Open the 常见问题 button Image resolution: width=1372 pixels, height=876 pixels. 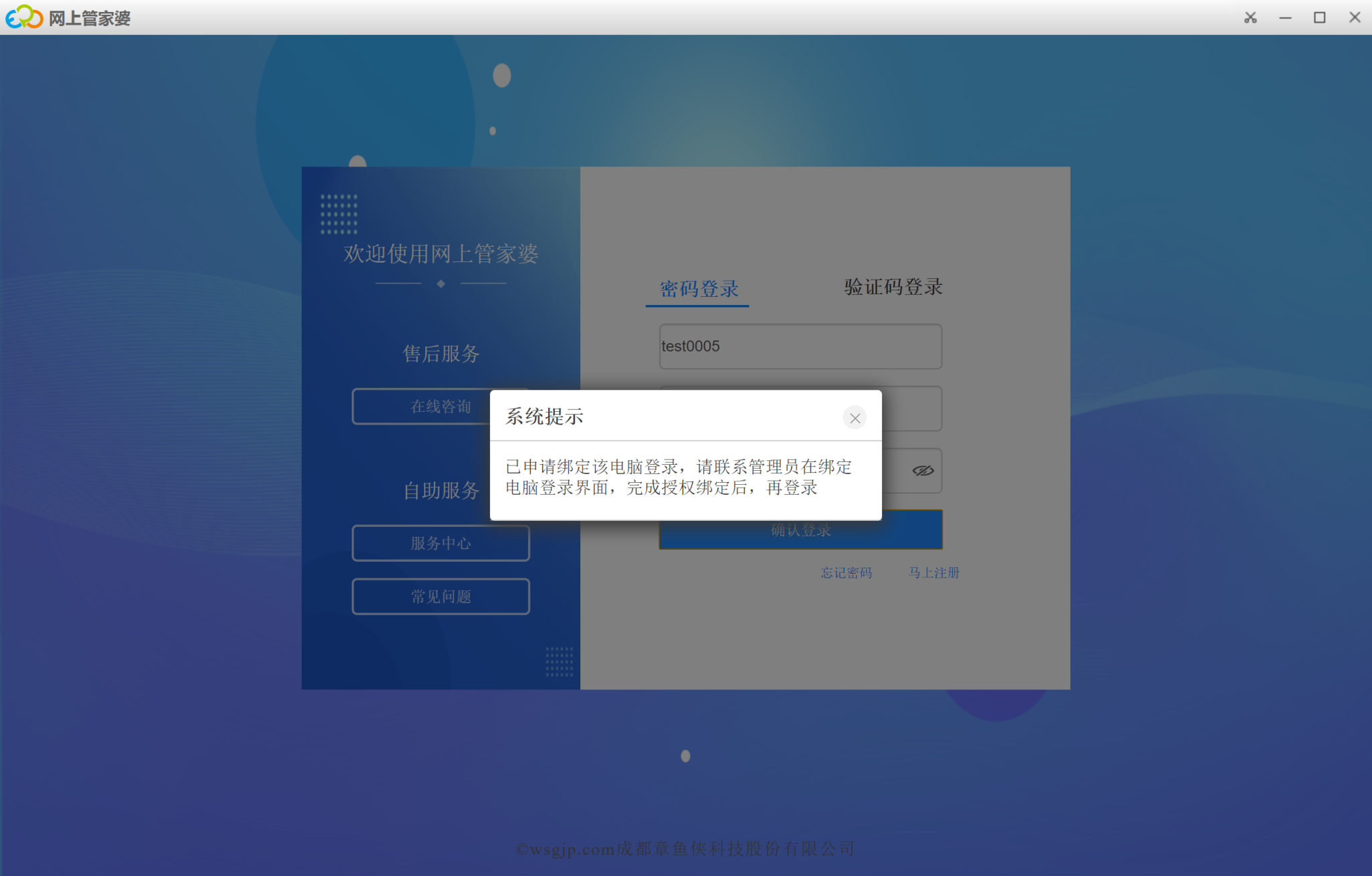point(441,596)
